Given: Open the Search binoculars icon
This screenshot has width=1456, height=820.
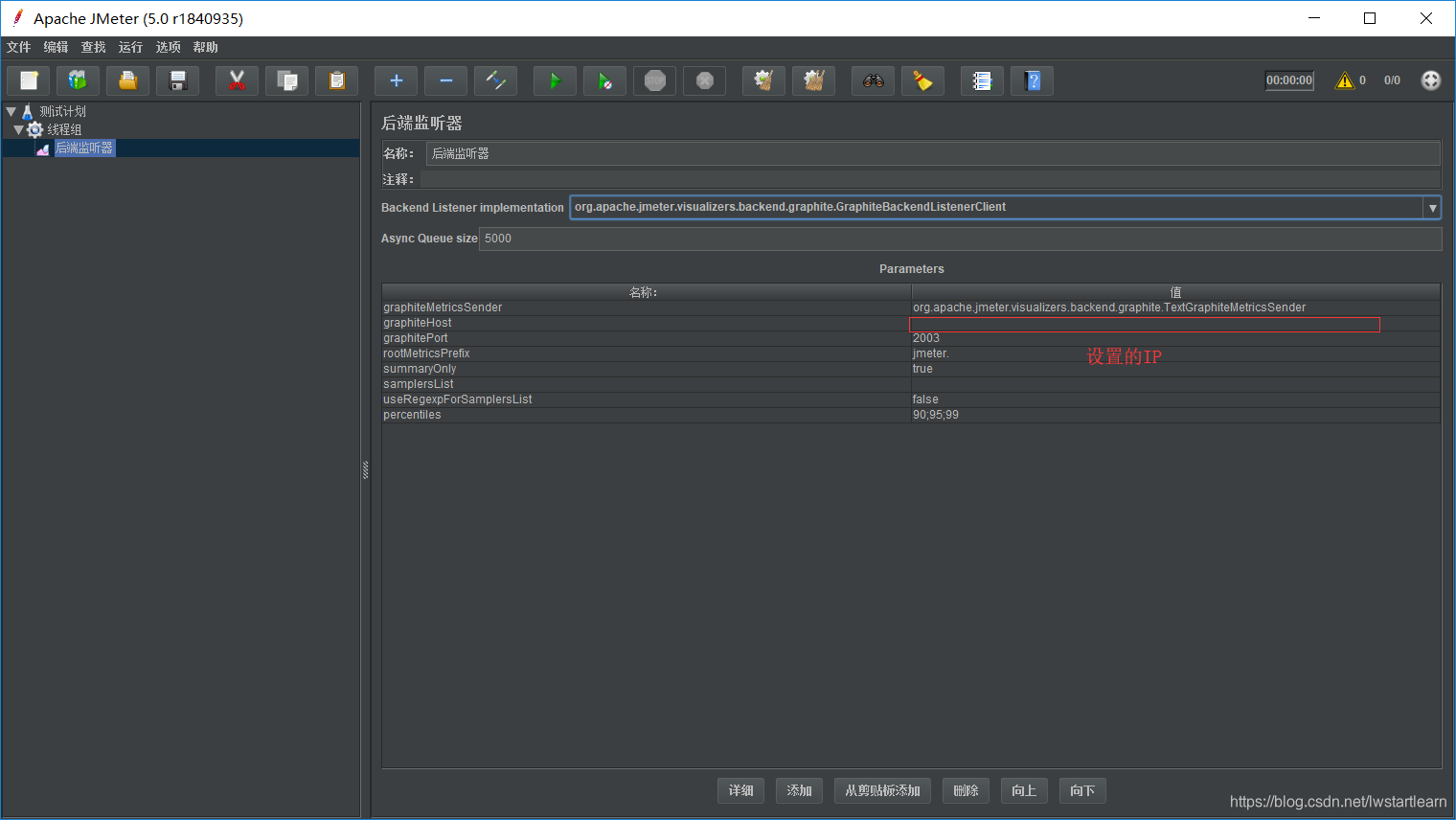Looking at the screenshot, I should 873,80.
